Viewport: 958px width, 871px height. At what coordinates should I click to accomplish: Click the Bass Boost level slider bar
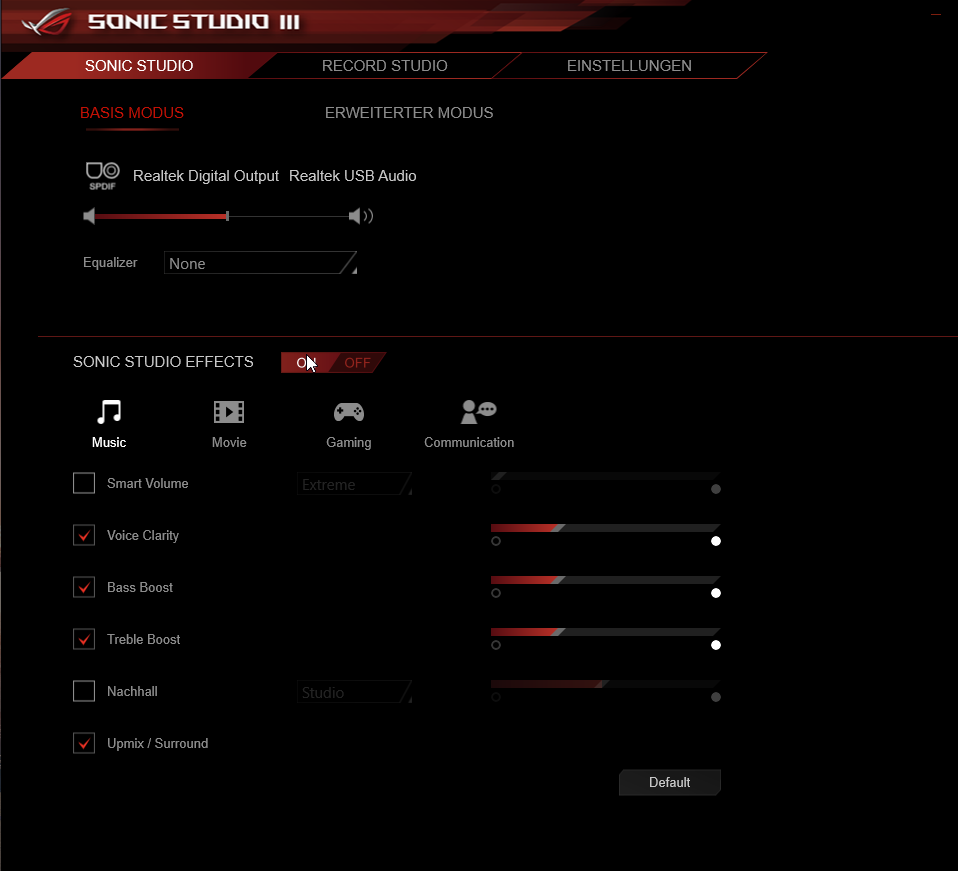pos(605,580)
